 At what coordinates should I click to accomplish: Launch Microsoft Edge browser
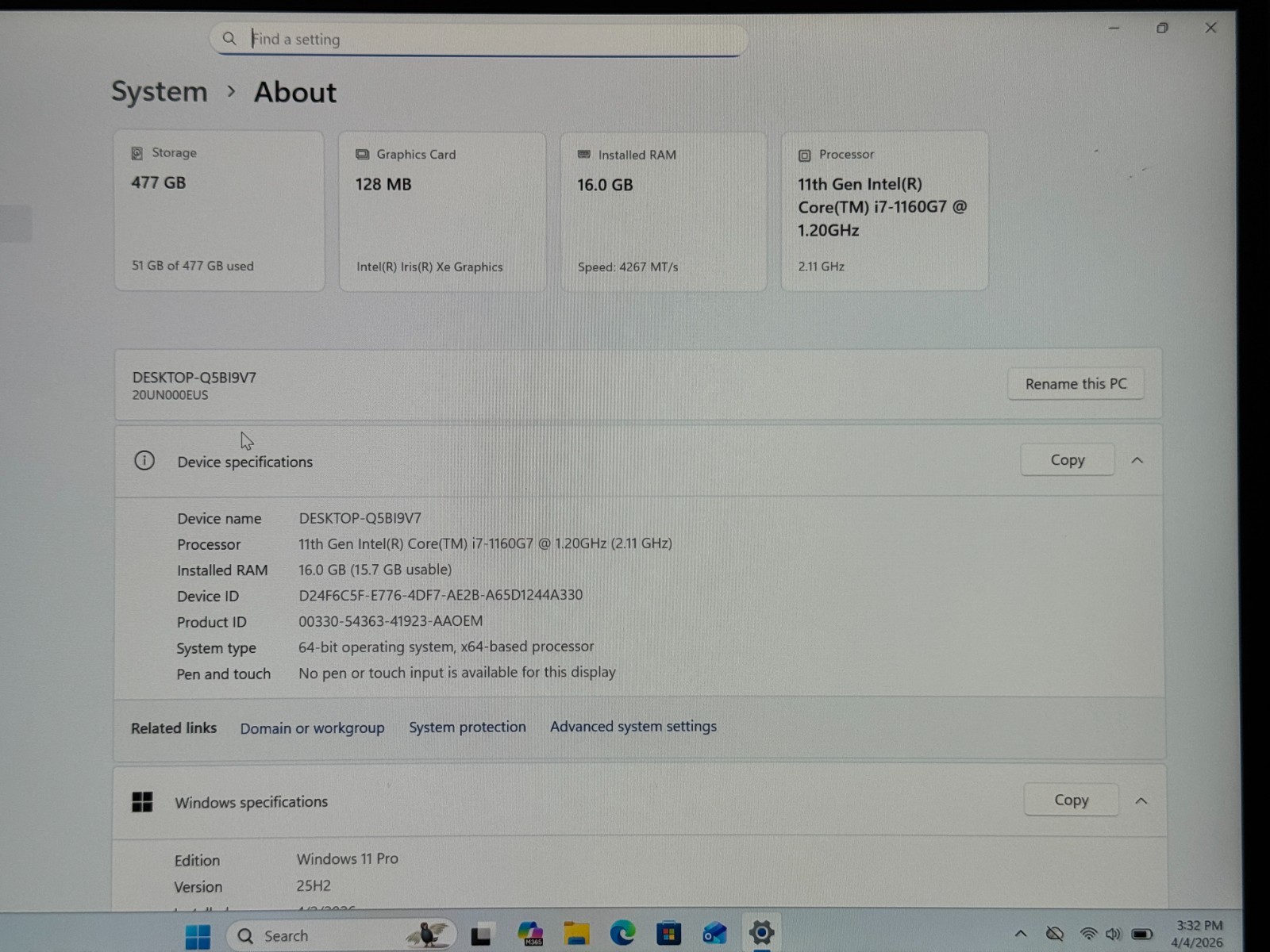coord(623,933)
